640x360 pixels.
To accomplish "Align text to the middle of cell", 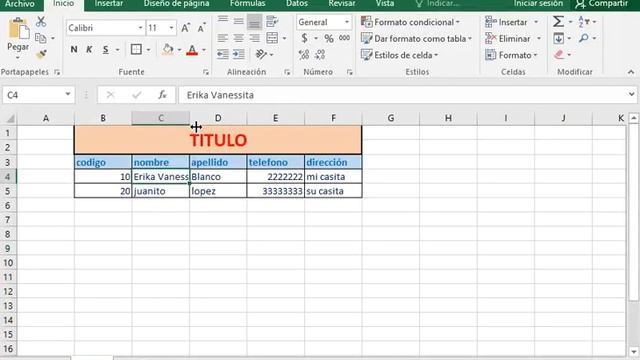I will 238,21.
